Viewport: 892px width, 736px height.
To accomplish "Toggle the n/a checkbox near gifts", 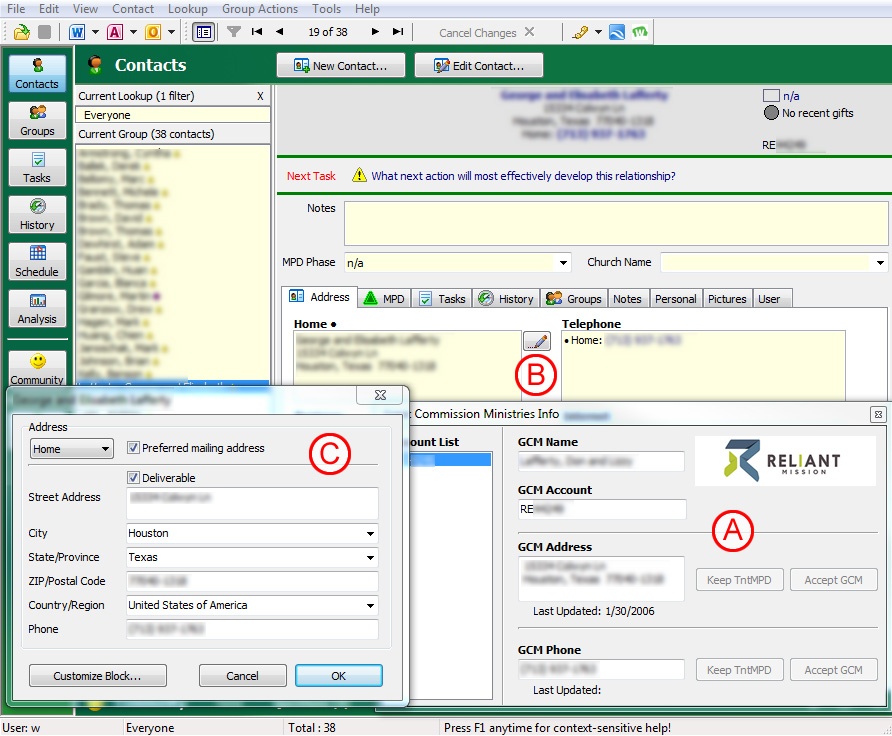I will (771, 96).
